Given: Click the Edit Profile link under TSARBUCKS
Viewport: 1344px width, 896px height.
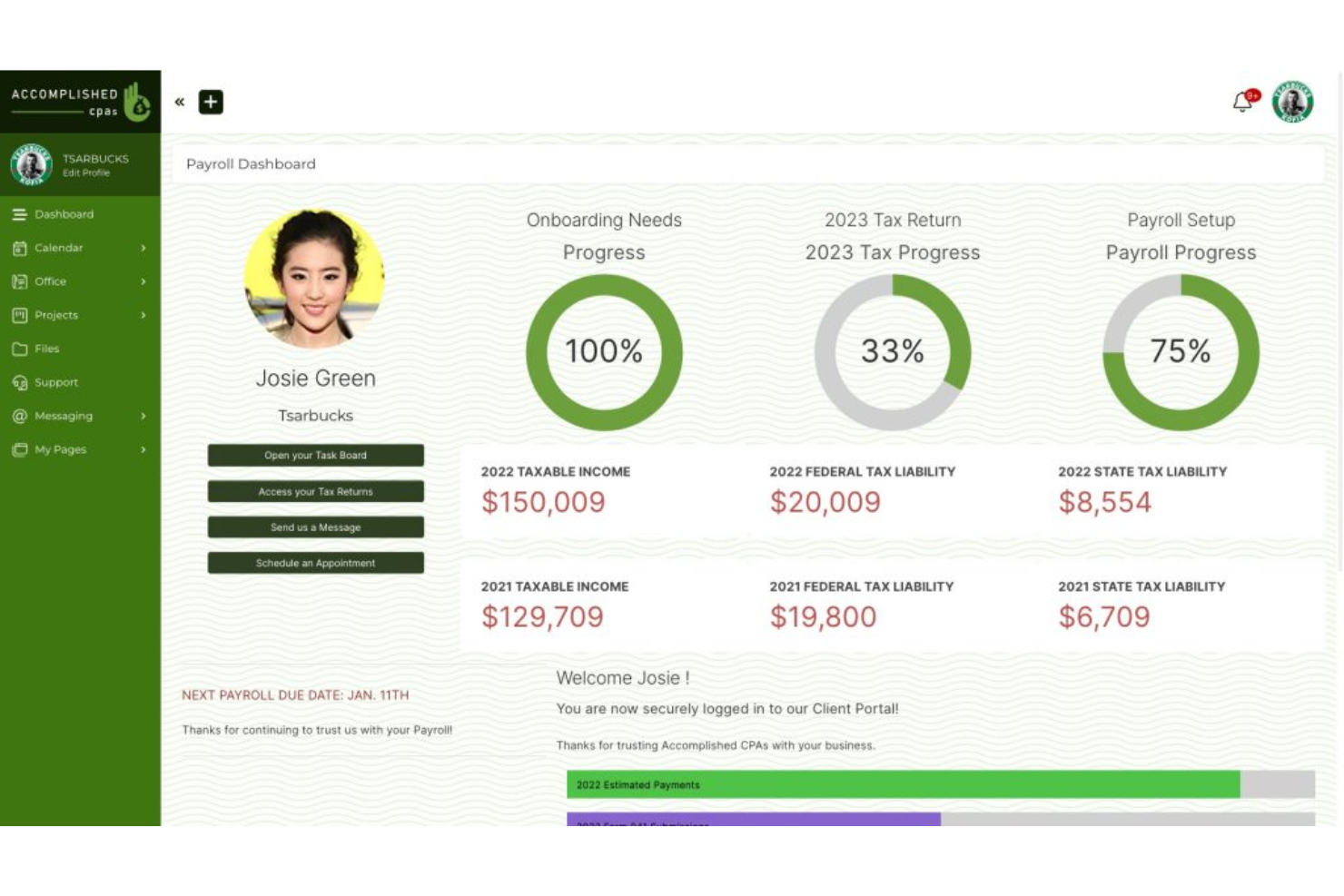Looking at the screenshot, I should (x=86, y=172).
